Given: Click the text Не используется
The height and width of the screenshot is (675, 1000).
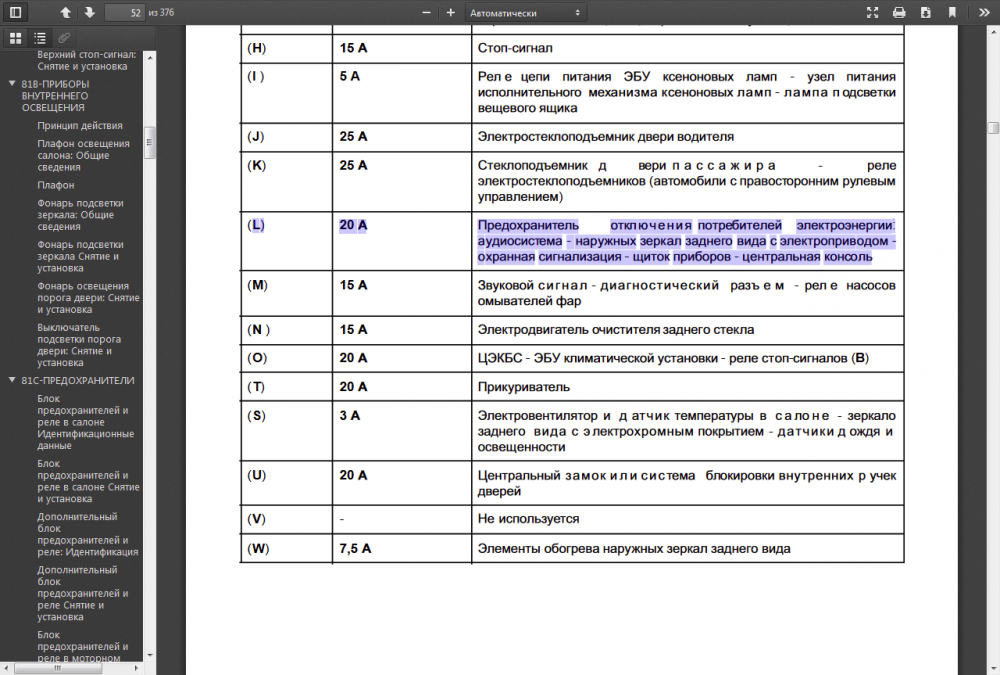Looking at the screenshot, I should 528,519.
